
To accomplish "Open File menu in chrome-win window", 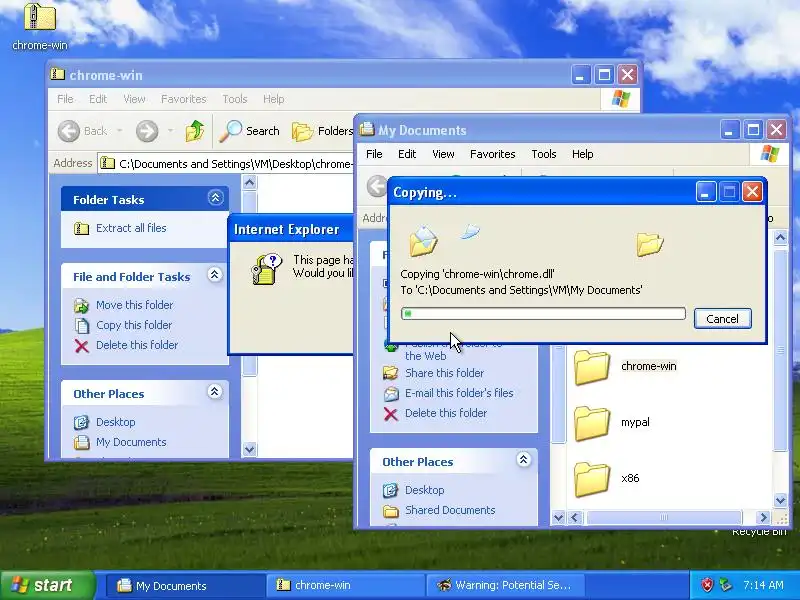I will coord(65,99).
